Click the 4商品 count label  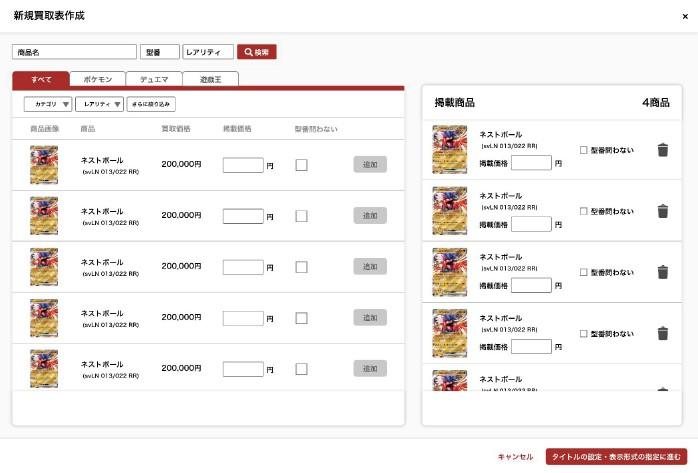(x=656, y=103)
